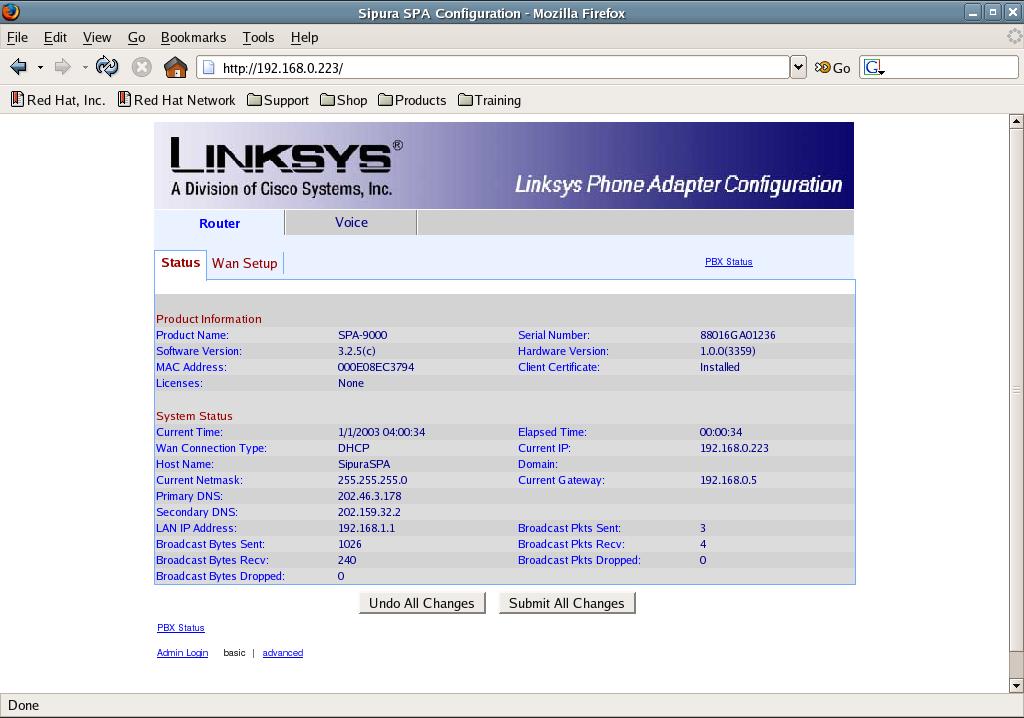Open the forward button history dropdown

[x=85, y=67]
